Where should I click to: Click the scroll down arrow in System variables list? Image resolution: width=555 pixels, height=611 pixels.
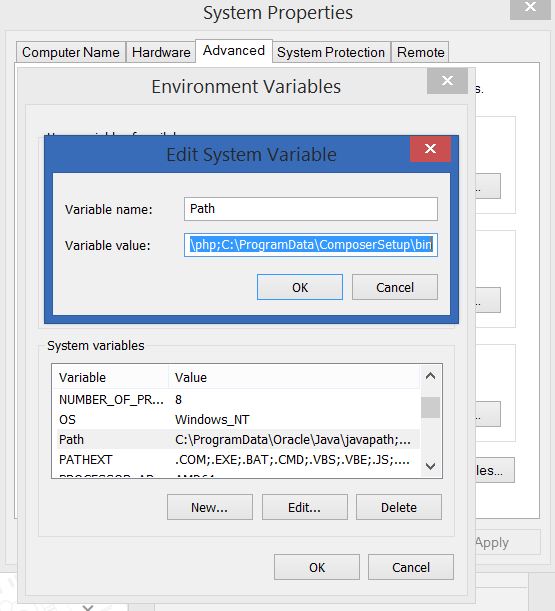coord(430,466)
